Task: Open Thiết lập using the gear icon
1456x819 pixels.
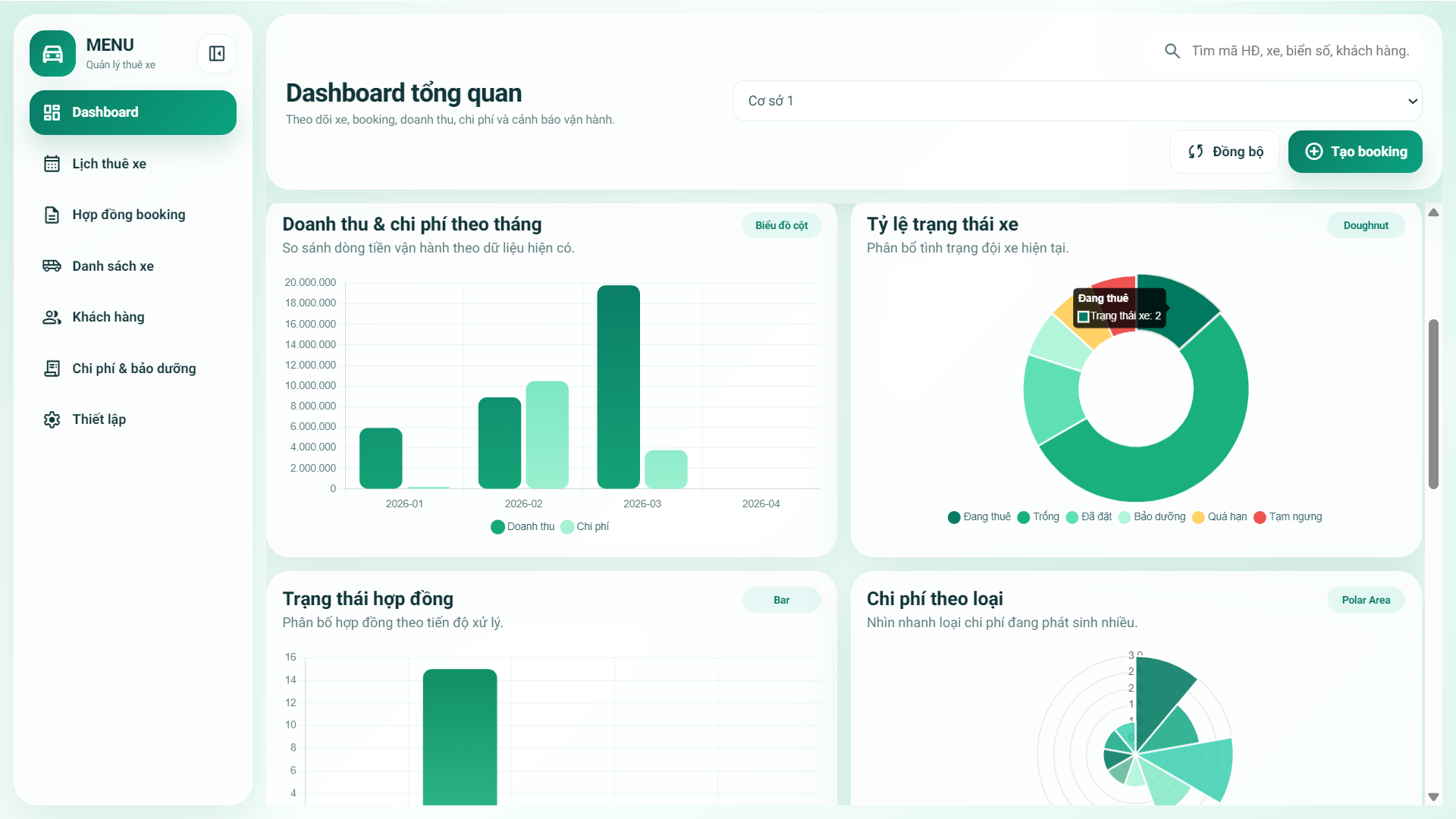Action: (x=51, y=419)
